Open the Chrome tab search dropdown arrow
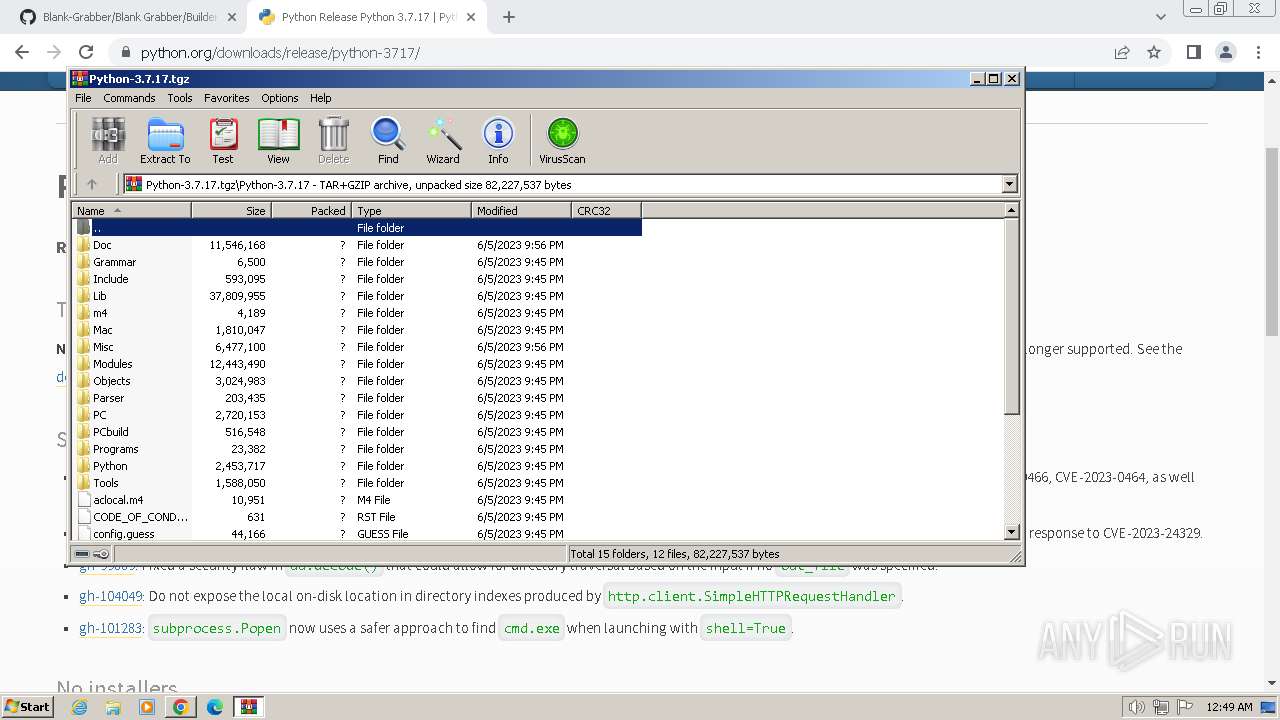Screen dimensions: 1280x720 1160,17
